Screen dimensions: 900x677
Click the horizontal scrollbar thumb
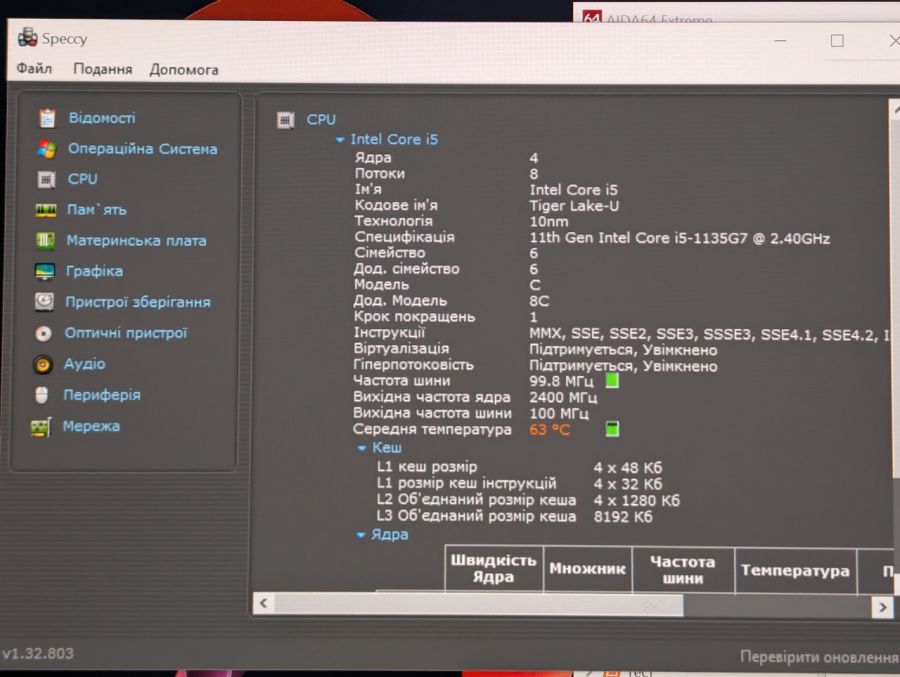click(479, 605)
